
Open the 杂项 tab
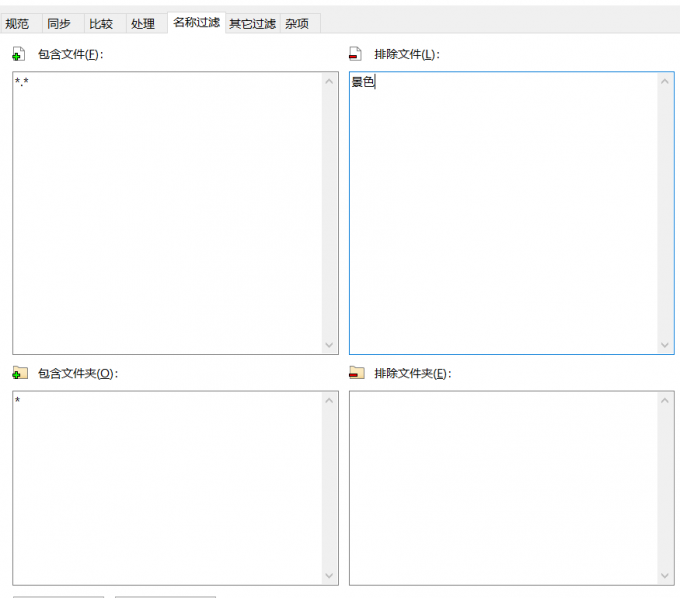[x=297, y=23]
